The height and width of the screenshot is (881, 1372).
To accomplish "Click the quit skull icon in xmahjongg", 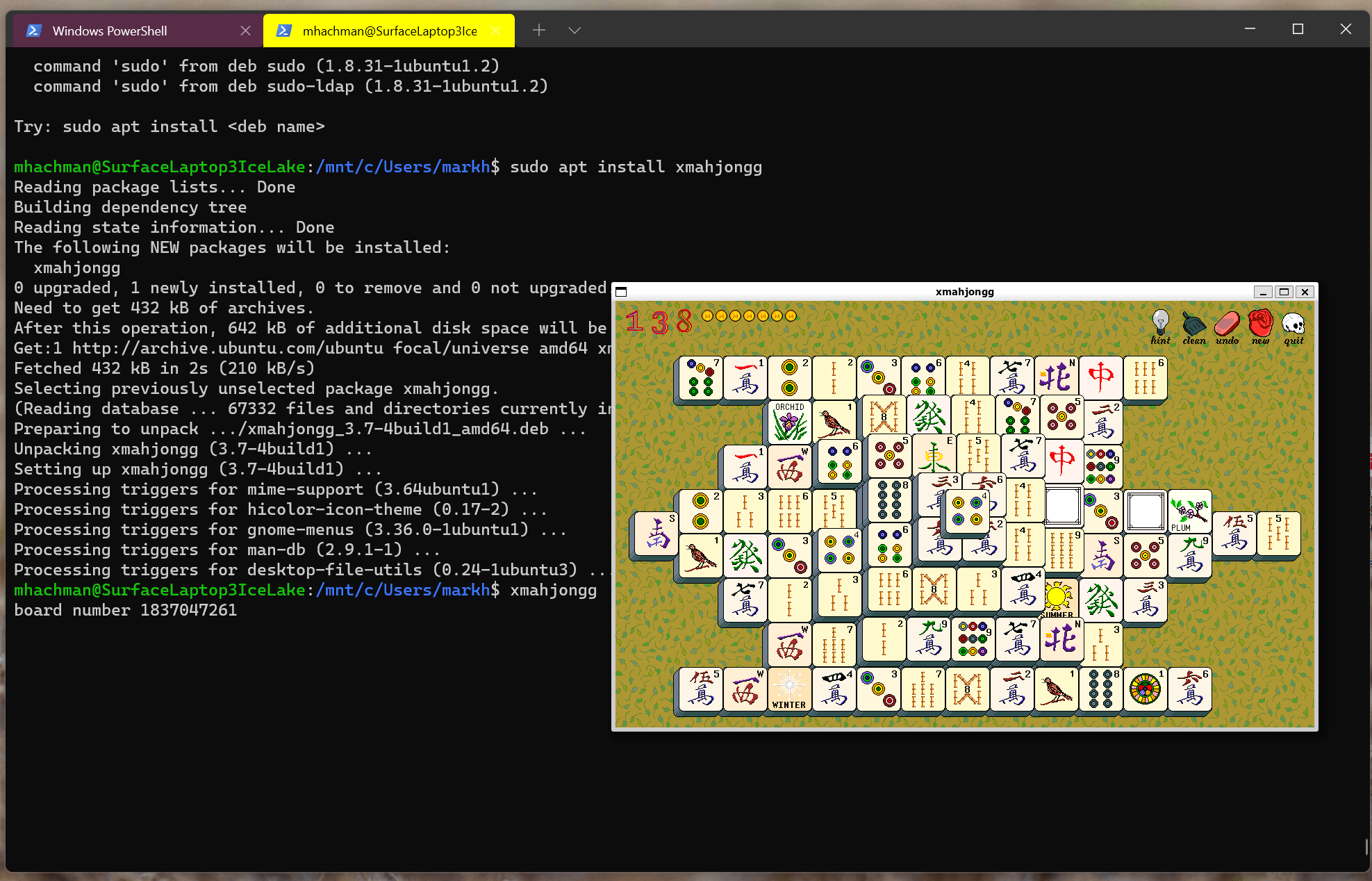I will pyautogui.click(x=1294, y=327).
